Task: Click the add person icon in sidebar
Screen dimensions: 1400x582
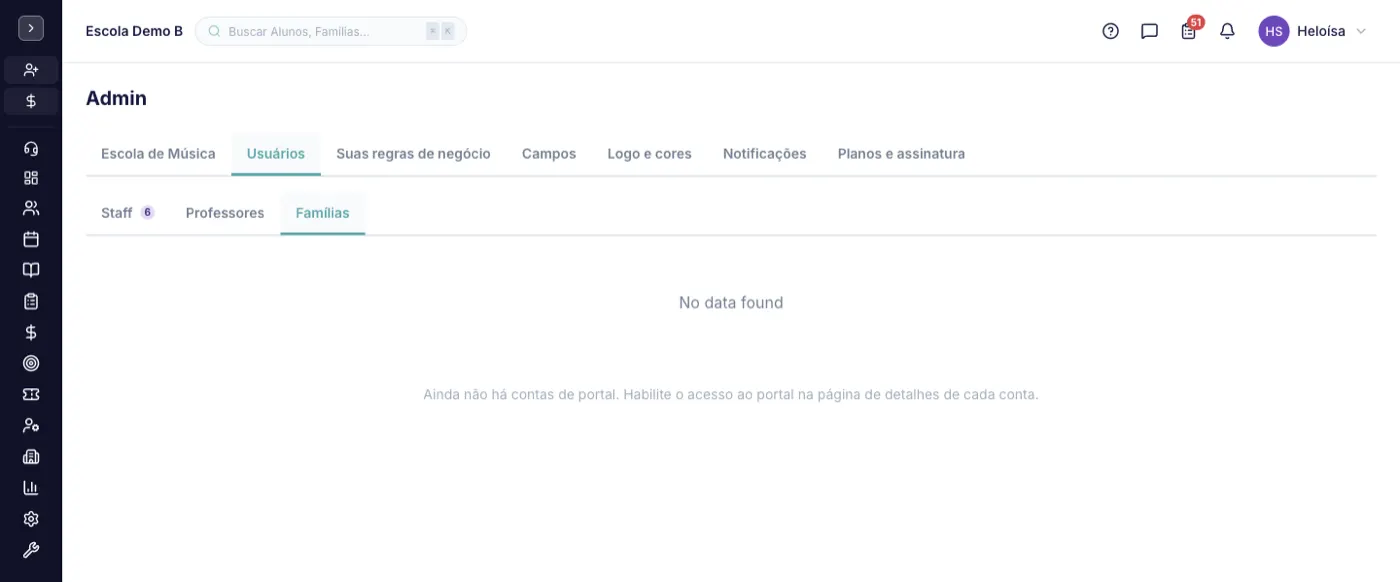Action: coord(31,70)
